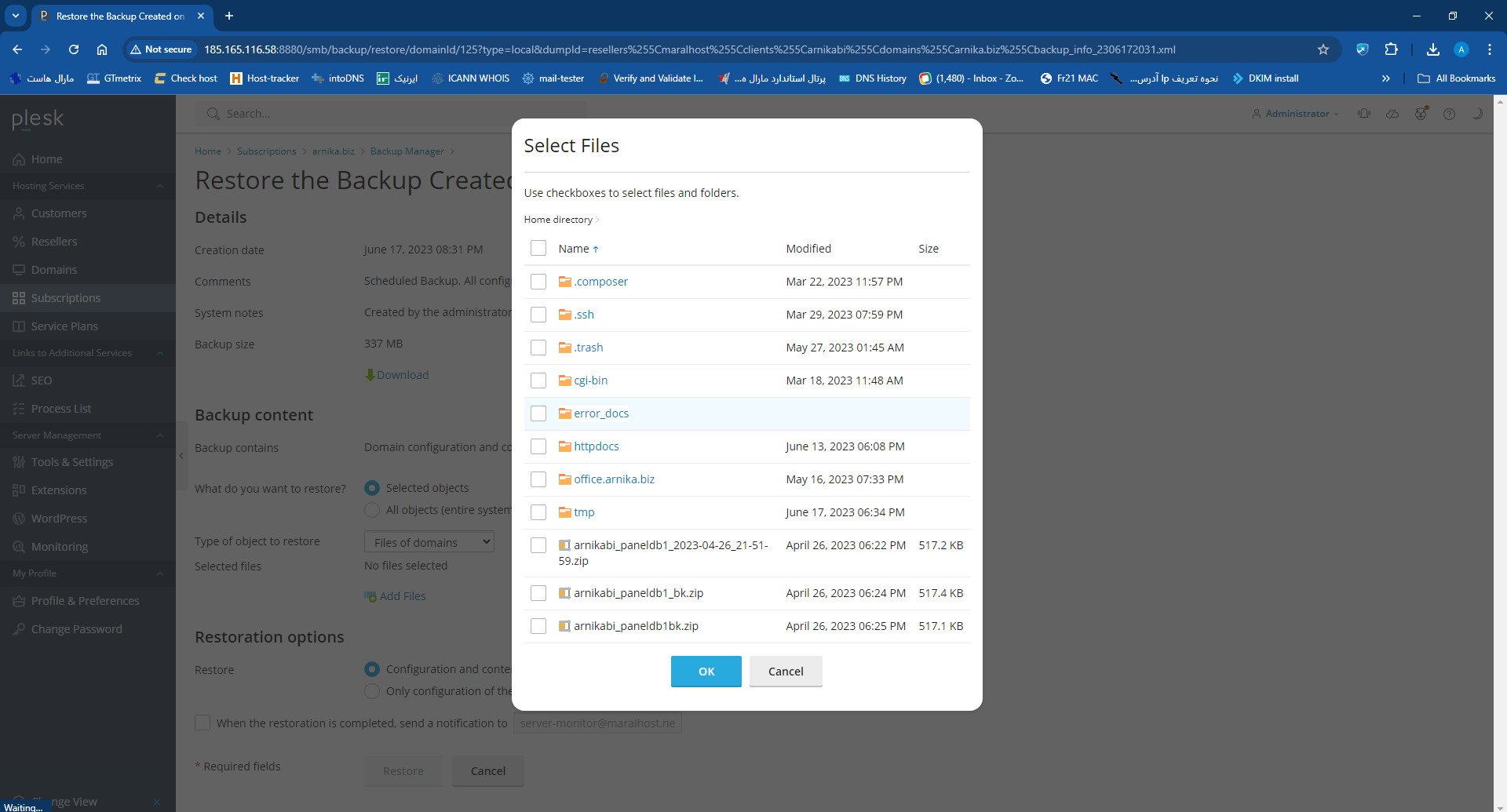Cancel the Select Files dialog
Screen dimensions: 1507x812
point(785,672)
